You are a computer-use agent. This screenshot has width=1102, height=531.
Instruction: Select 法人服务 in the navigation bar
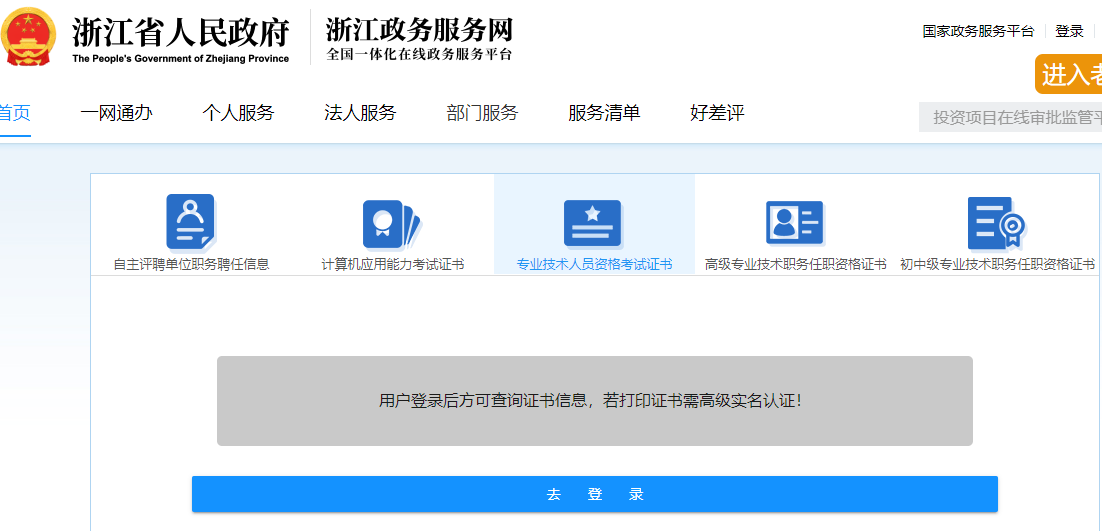coord(360,112)
